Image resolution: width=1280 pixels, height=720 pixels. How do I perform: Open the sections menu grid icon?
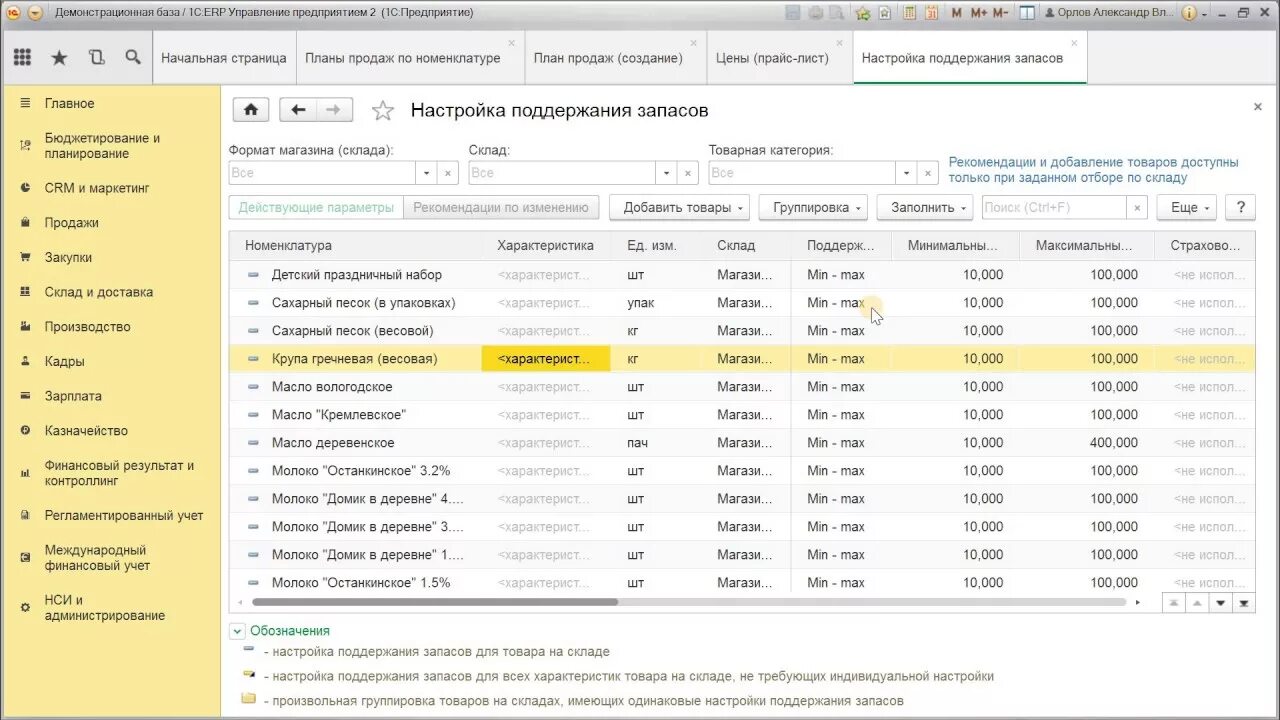pos(22,58)
